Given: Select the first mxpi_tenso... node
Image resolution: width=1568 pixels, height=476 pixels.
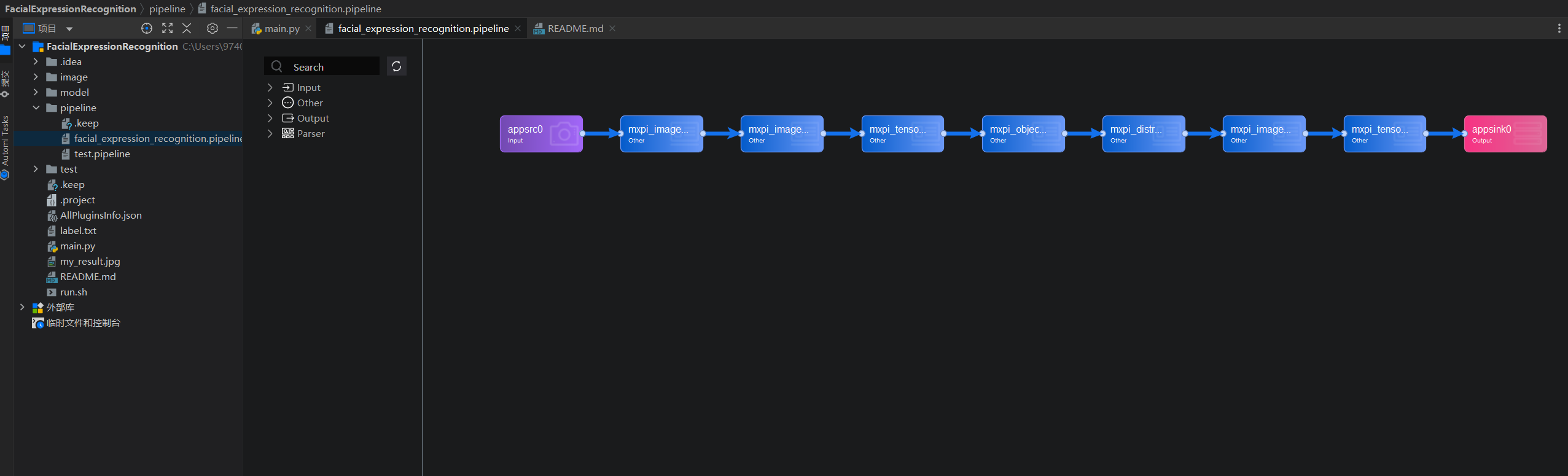Looking at the screenshot, I should 903,134.
